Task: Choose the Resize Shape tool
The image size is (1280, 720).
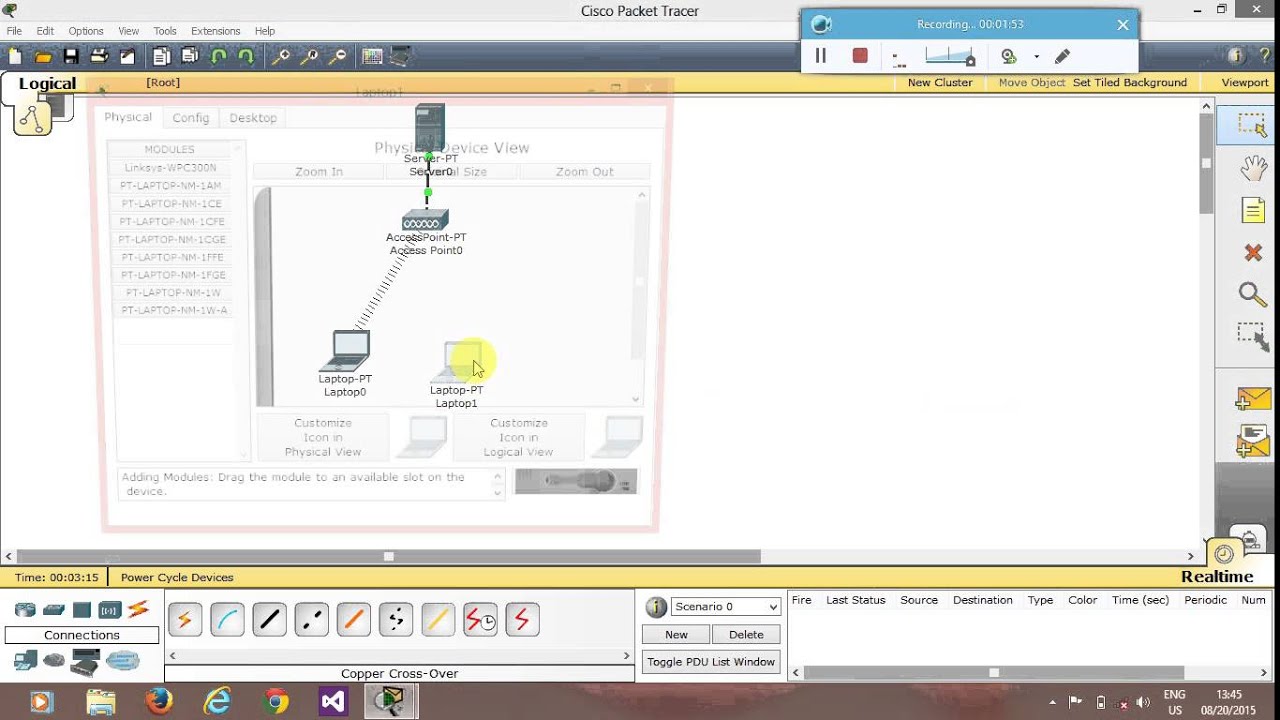Action: (1252, 337)
